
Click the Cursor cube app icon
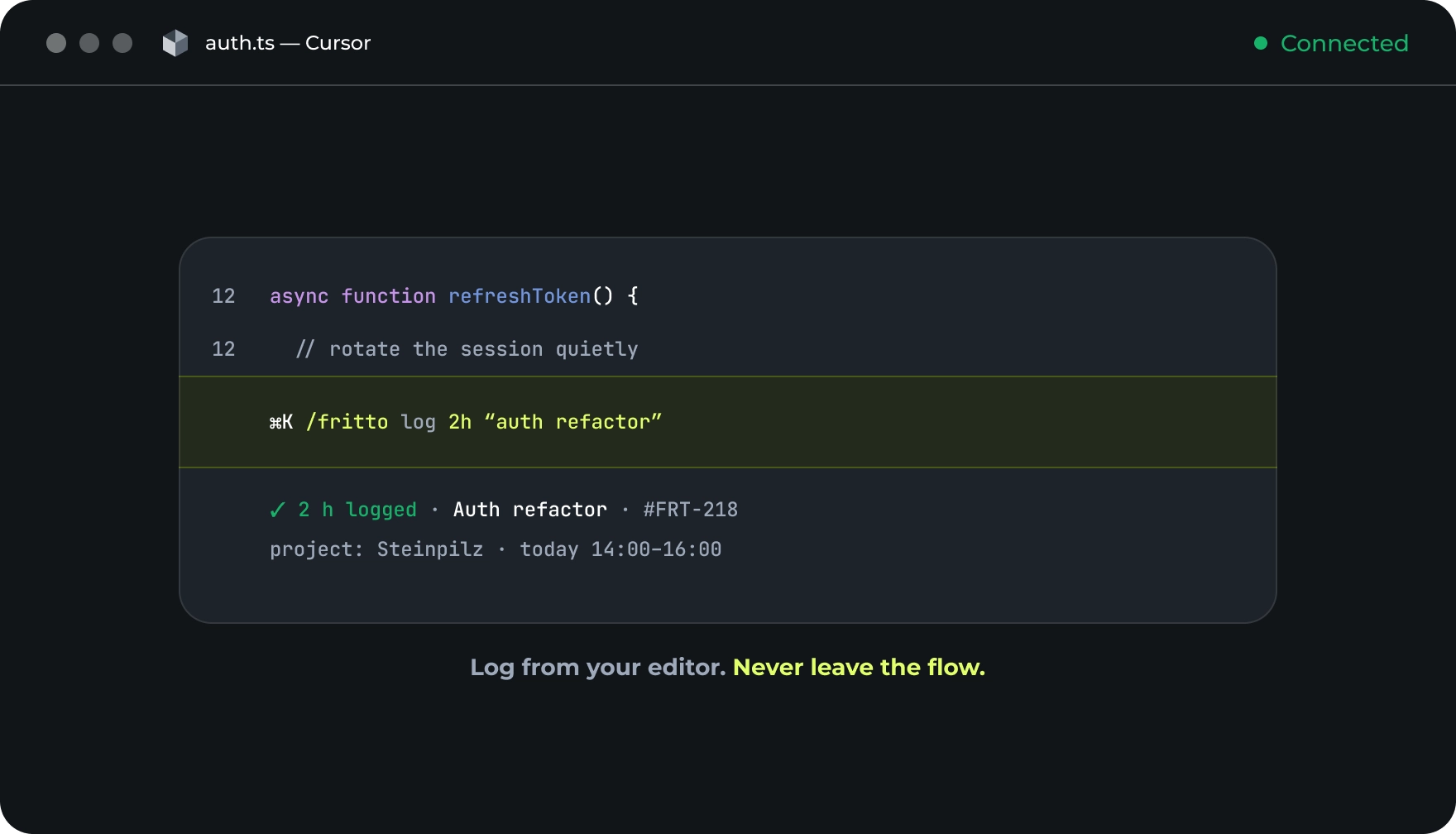click(175, 43)
